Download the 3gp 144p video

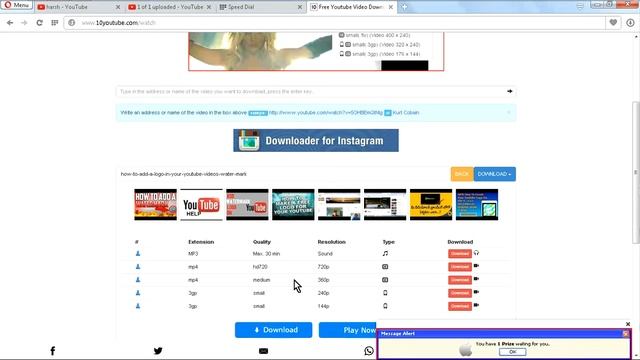[460, 306]
